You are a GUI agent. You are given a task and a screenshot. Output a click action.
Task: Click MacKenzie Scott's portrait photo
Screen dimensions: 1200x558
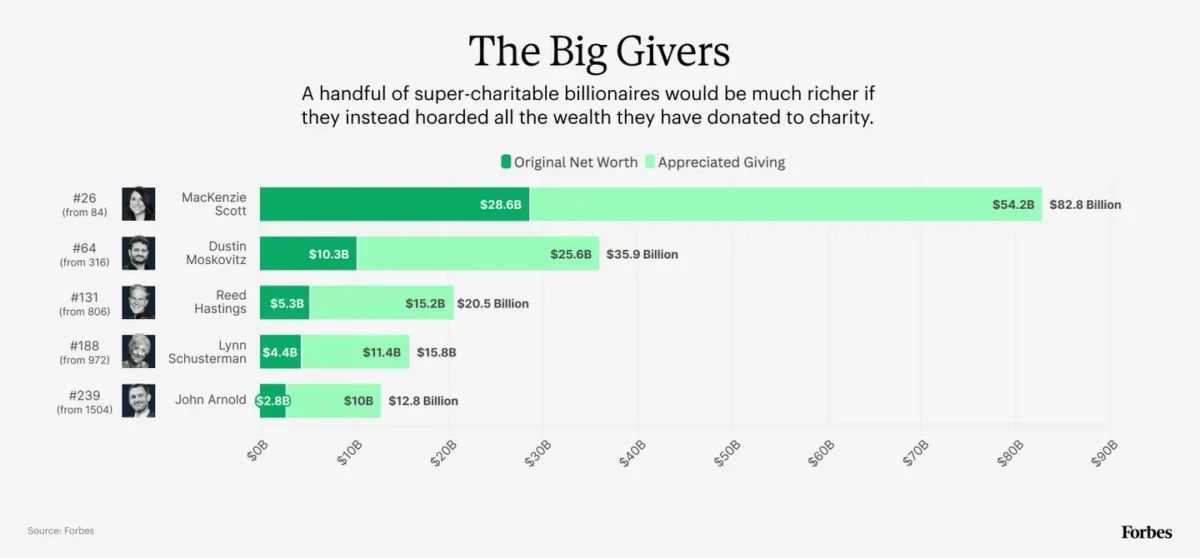point(138,204)
